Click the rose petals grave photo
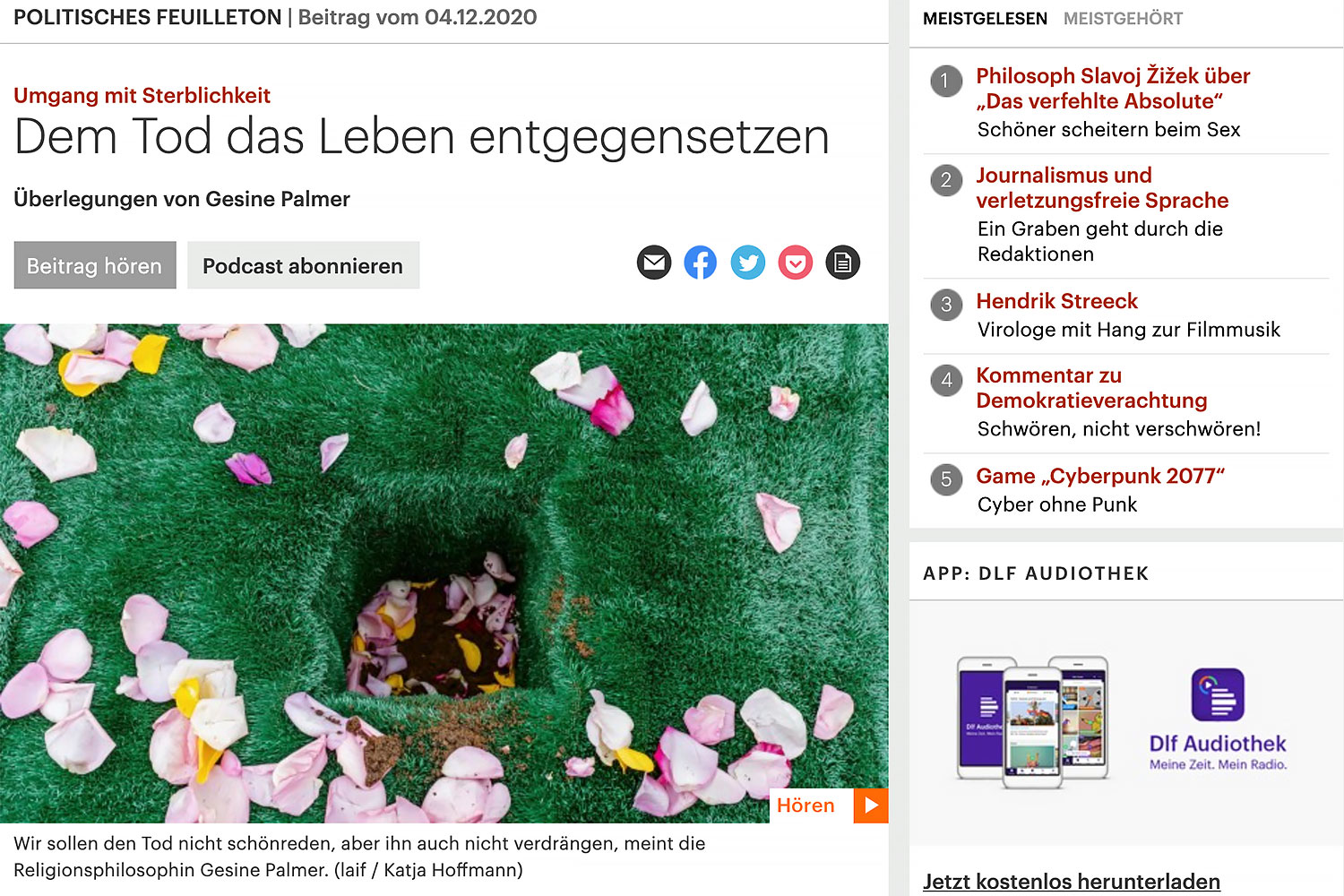1344x896 pixels. (444, 573)
